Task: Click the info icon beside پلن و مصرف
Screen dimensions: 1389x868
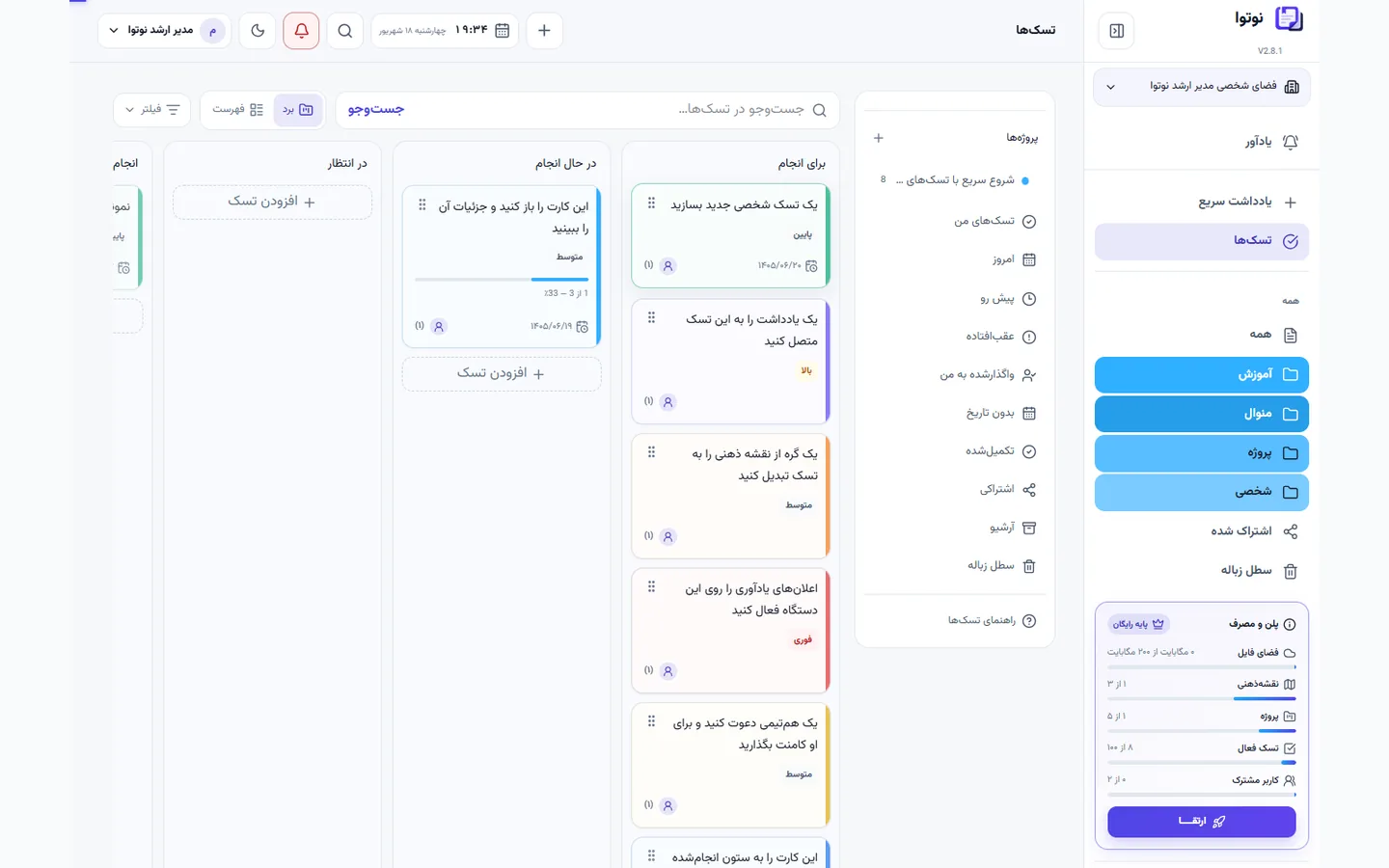Action: tap(1290, 624)
